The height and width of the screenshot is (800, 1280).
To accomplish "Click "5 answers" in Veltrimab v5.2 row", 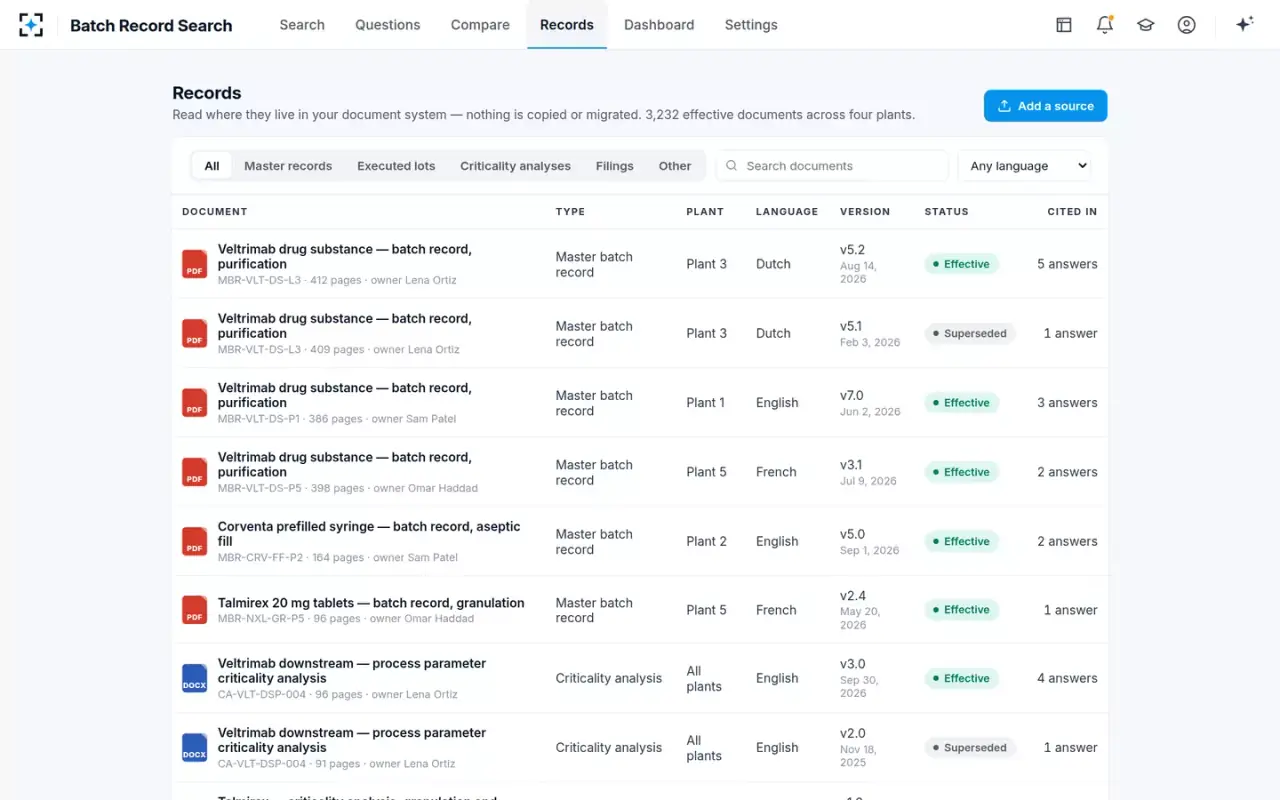I will tap(1067, 264).
